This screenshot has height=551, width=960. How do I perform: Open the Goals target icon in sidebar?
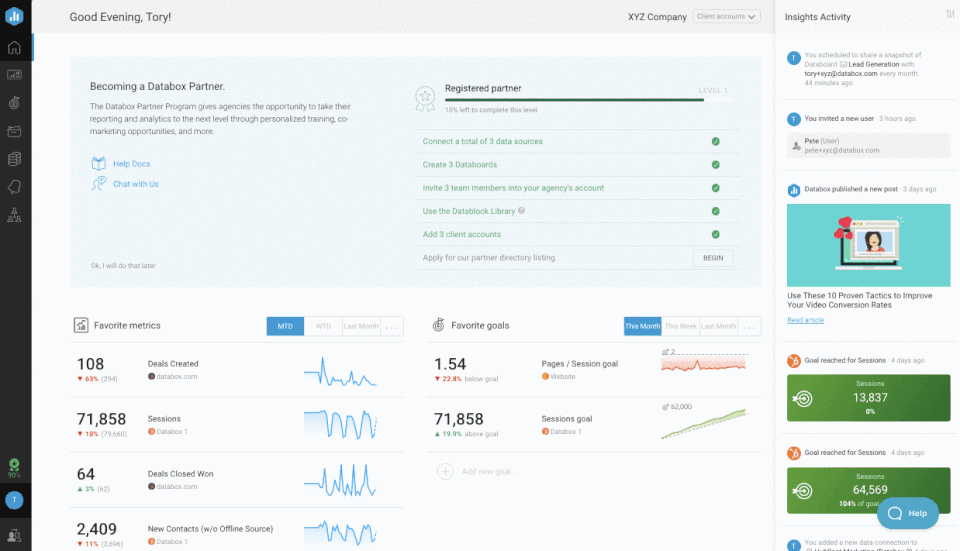click(14, 102)
